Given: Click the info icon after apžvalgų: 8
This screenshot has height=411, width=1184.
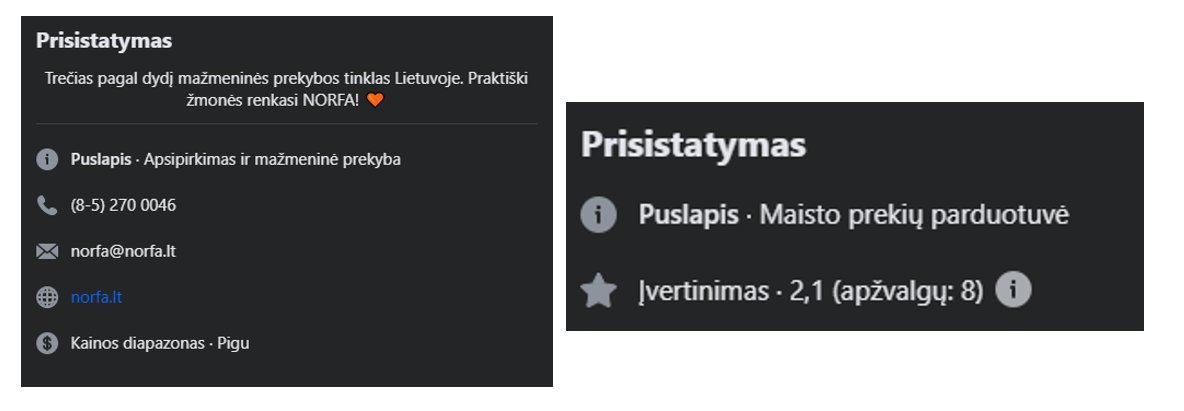Looking at the screenshot, I should point(1013,289).
